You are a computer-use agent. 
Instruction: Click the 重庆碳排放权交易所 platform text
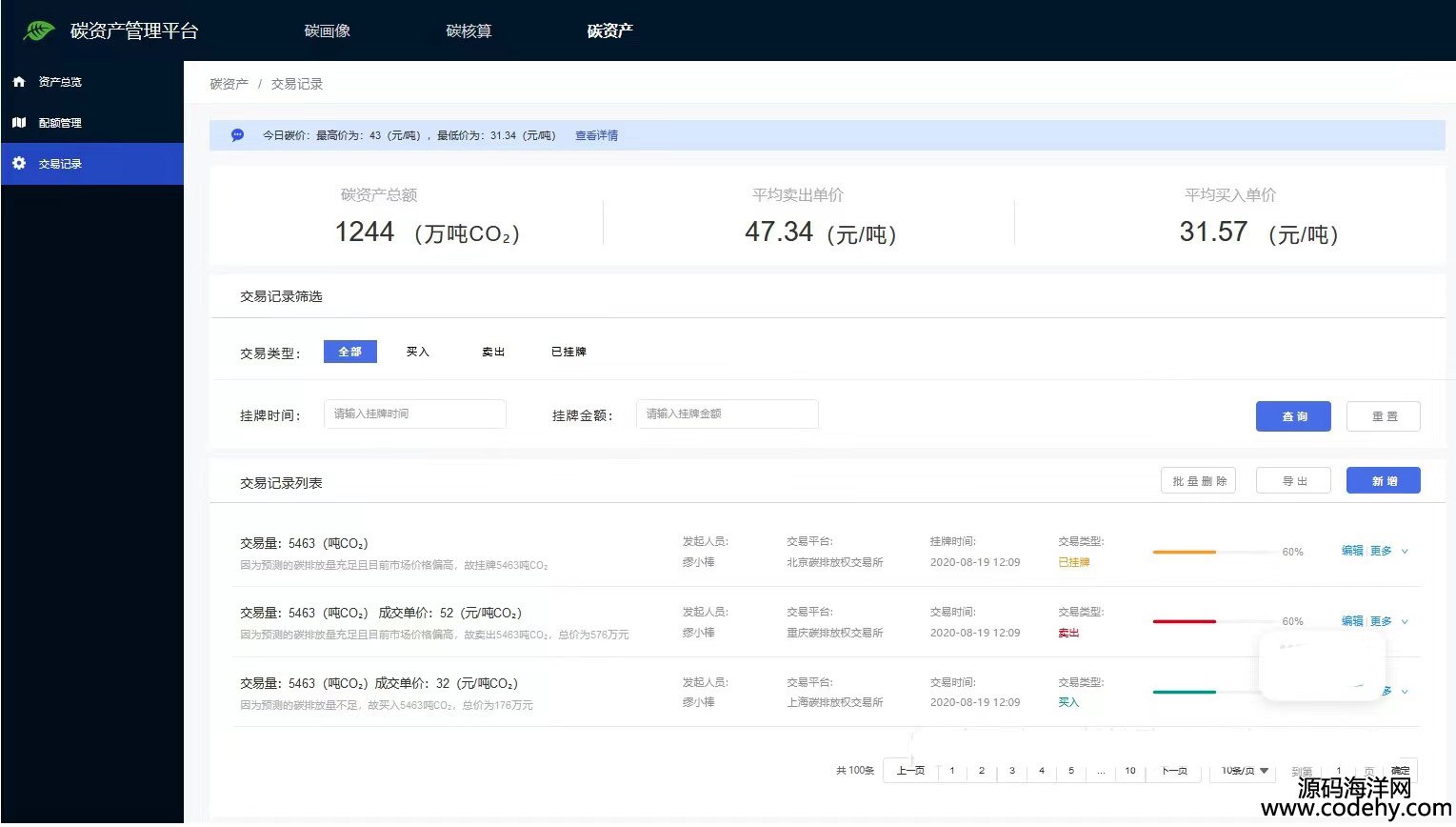coord(835,633)
